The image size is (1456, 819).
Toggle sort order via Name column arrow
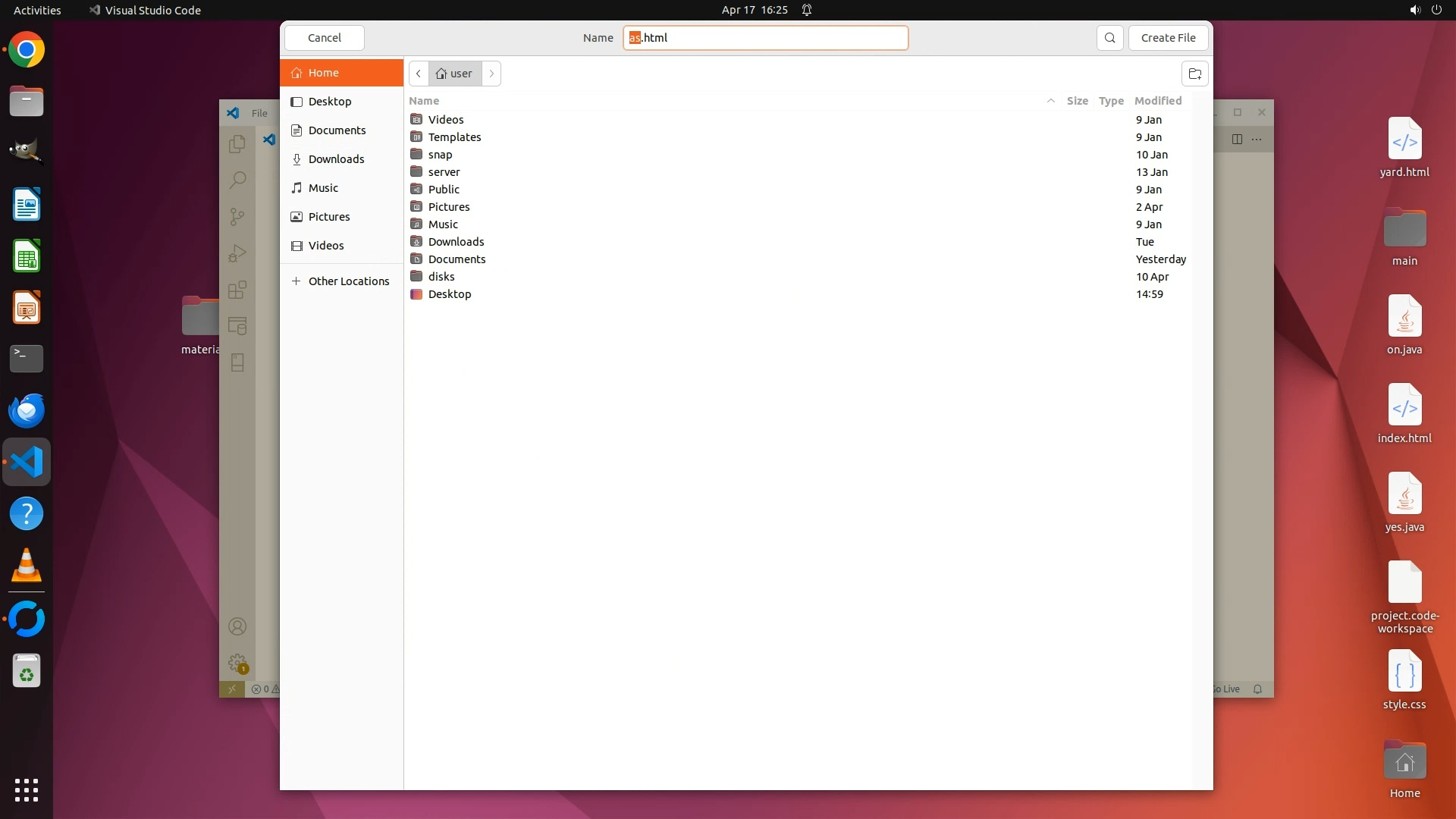click(x=1050, y=101)
